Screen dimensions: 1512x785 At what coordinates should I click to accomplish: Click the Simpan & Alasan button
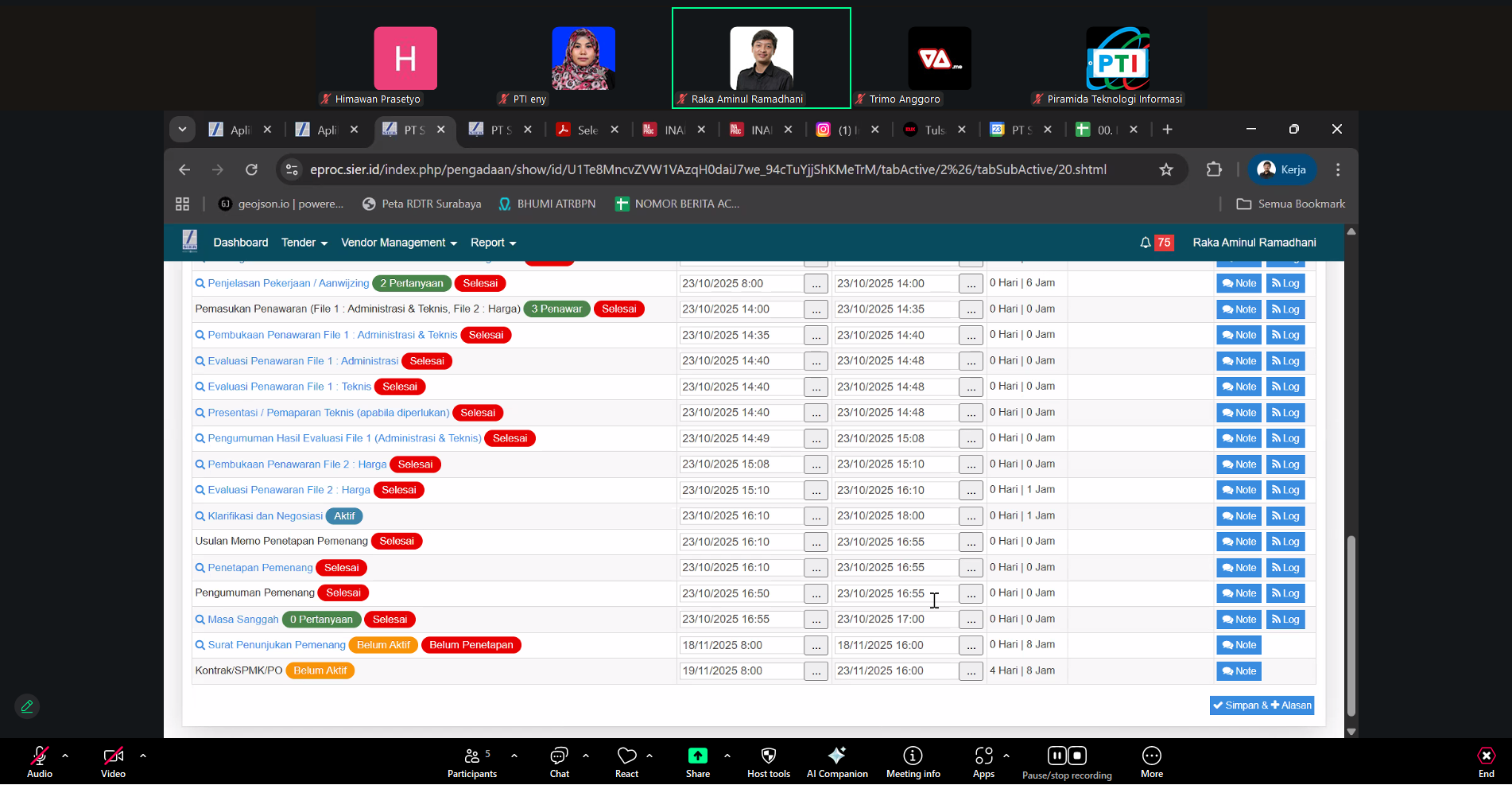(1262, 705)
